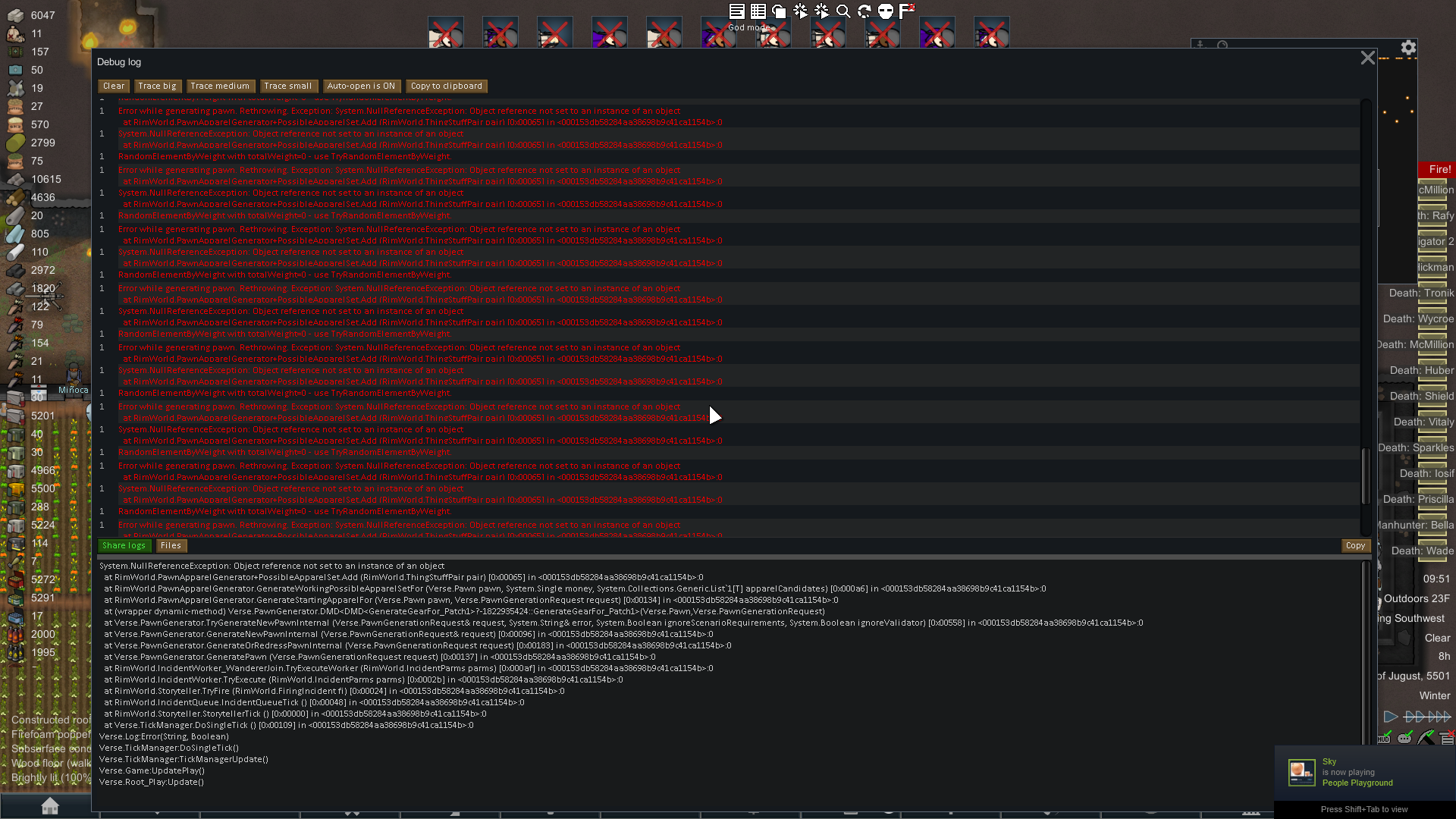Open the debug log viewer icon in top toolbar

coord(736,11)
